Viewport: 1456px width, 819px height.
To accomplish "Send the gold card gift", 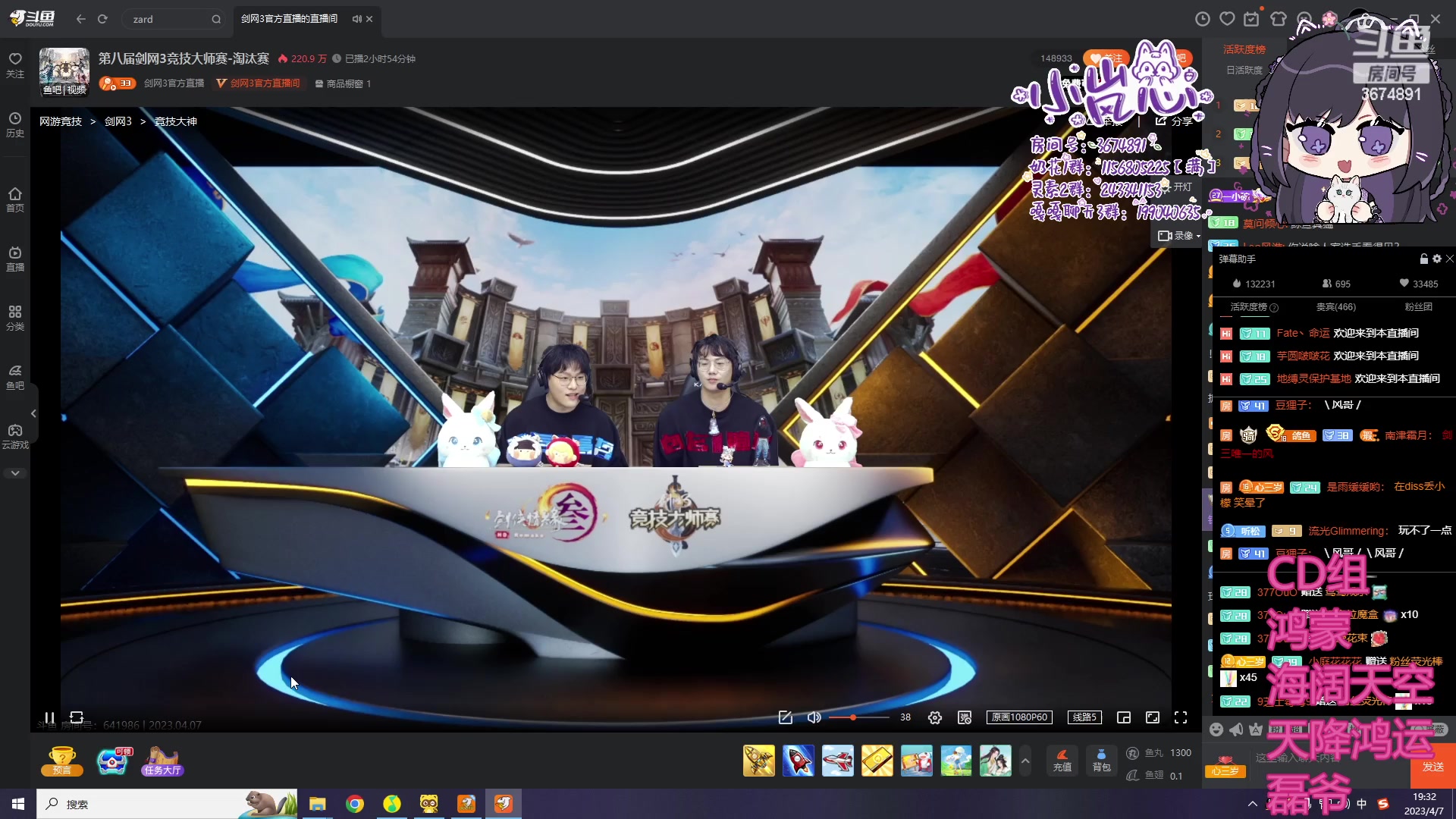I will pos(877,761).
